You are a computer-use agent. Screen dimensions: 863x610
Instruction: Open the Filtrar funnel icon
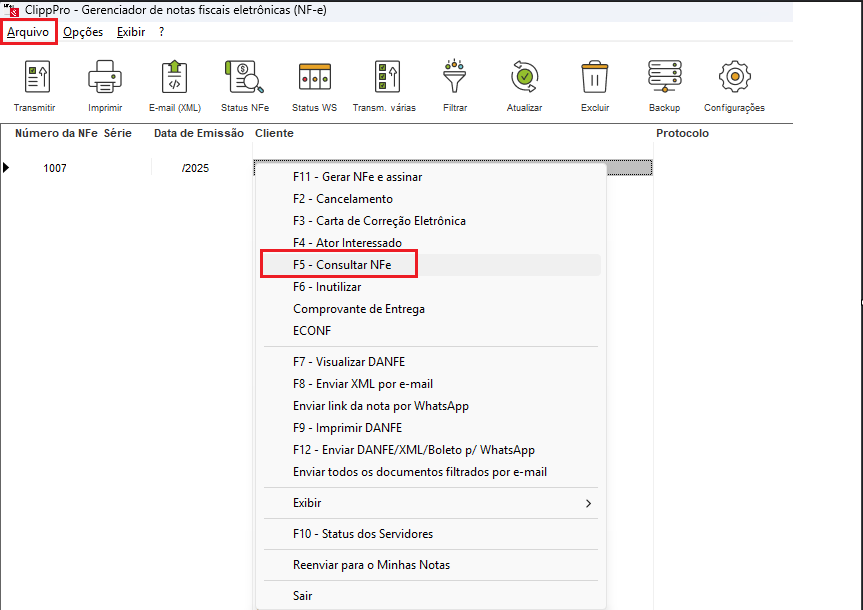[455, 78]
